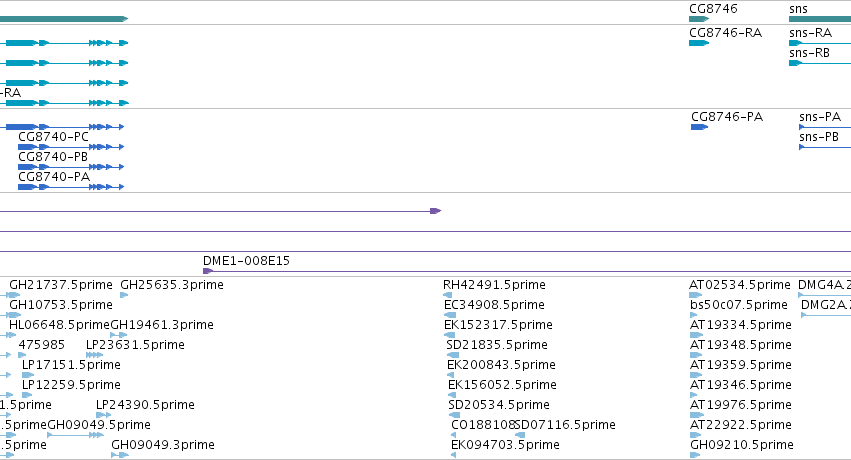851x460 pixels.
Task: Click the AT02534.5prime EST glyph
Action: [695, 295]
